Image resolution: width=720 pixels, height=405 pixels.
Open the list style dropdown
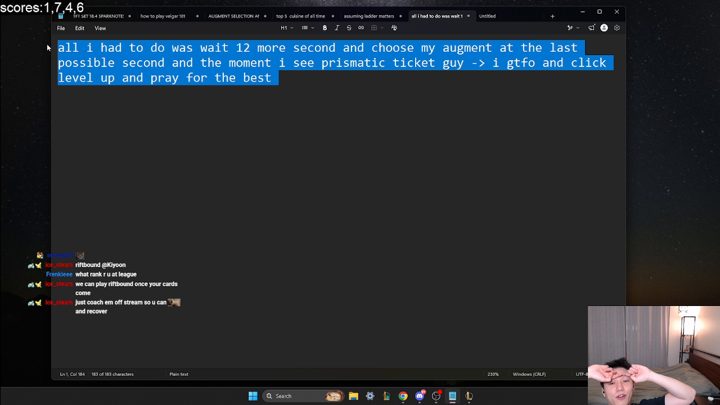tap(307, 28)
